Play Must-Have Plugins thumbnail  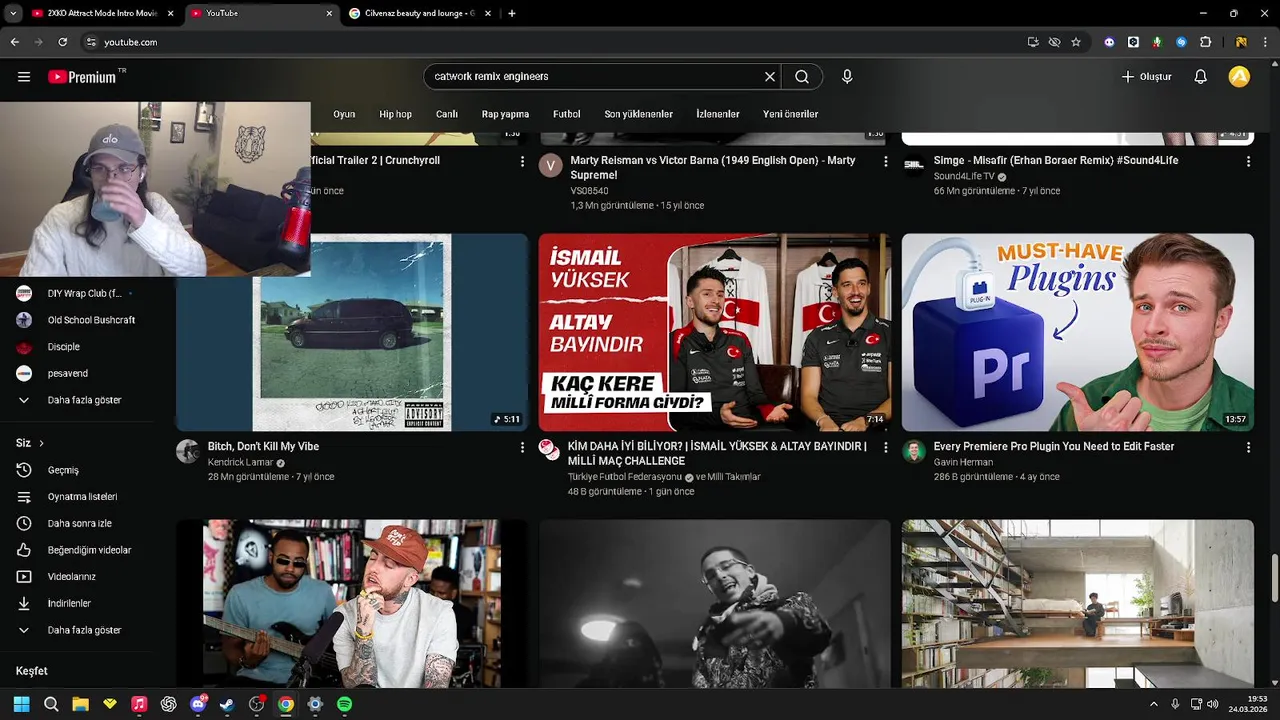[x=1077, y=332]
